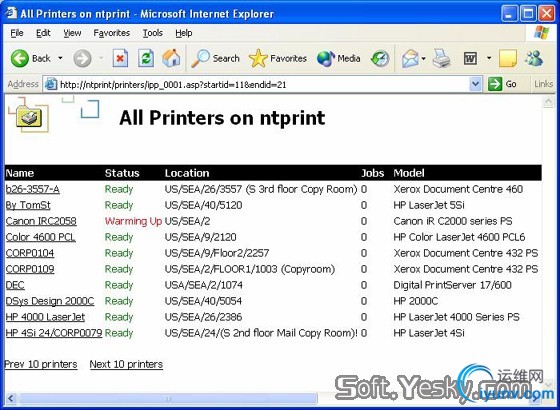Viewport: 560px width, 410px height.
Task: Click the Mail envelope icon
Action: tap(410, 59)
